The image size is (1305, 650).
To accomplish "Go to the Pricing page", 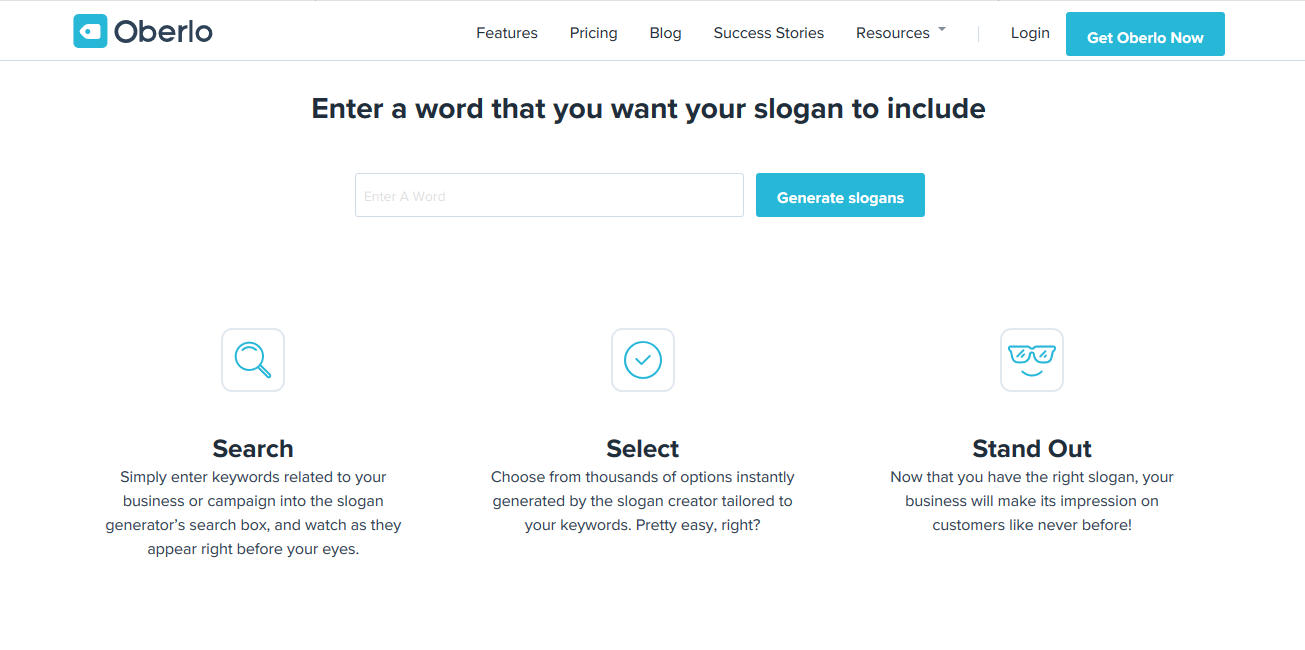I will tap(593, 33).
